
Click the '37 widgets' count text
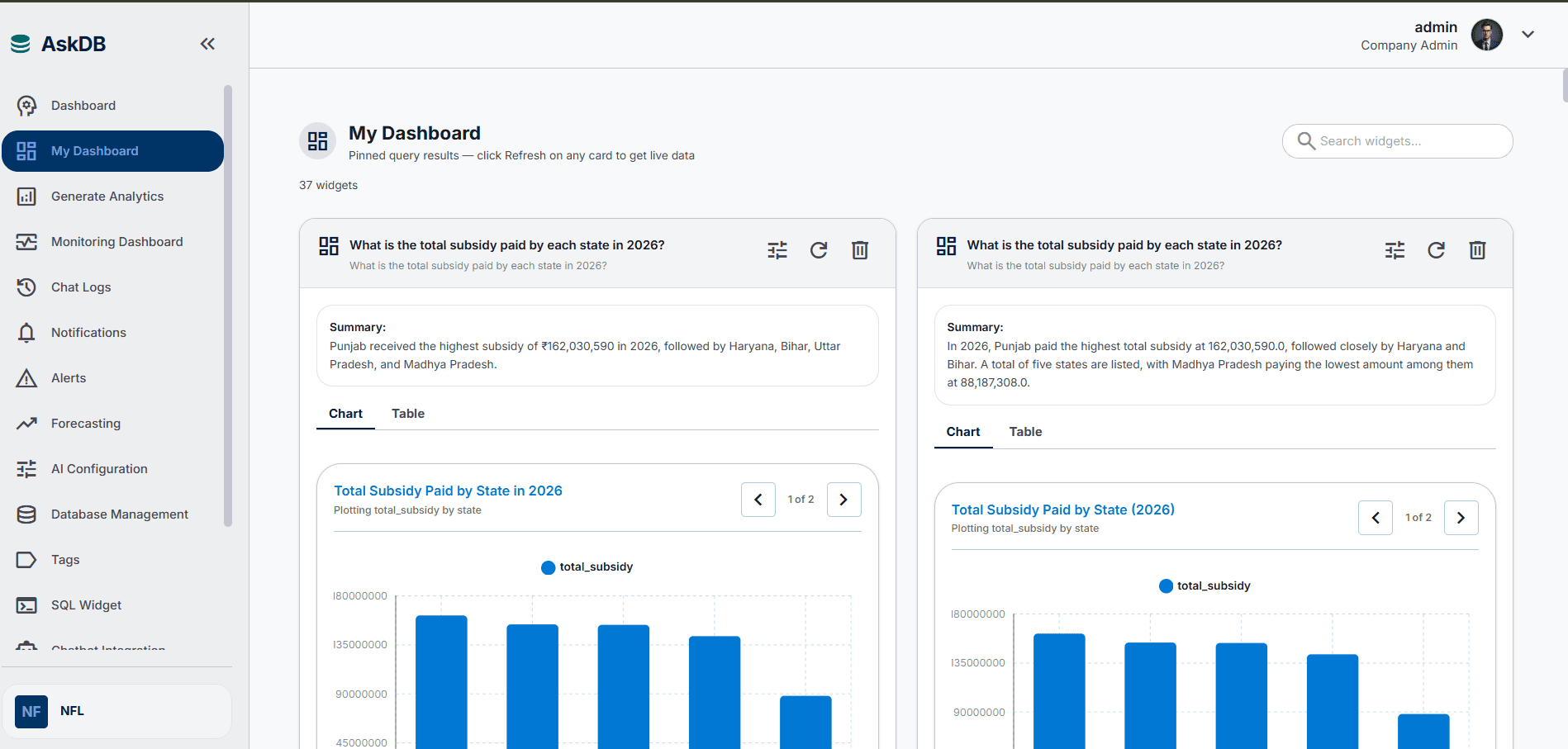coord(329,185)
